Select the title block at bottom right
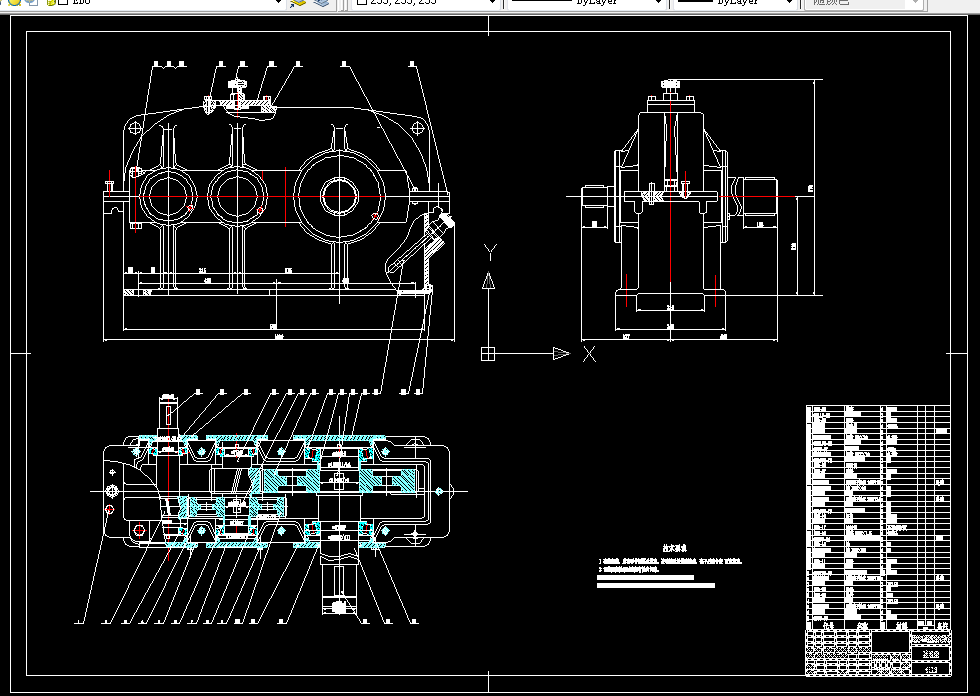This screenshot has height=696, width=980. coord(878,652)
